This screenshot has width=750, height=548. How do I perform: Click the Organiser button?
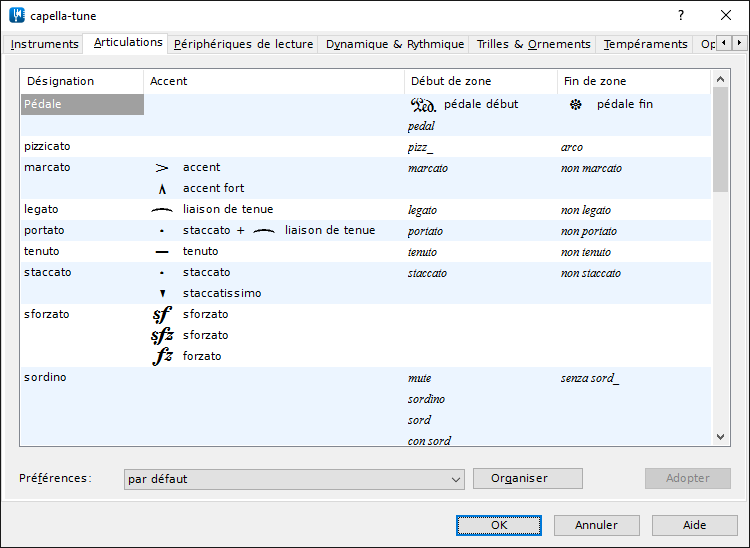[x=528, y=479]
